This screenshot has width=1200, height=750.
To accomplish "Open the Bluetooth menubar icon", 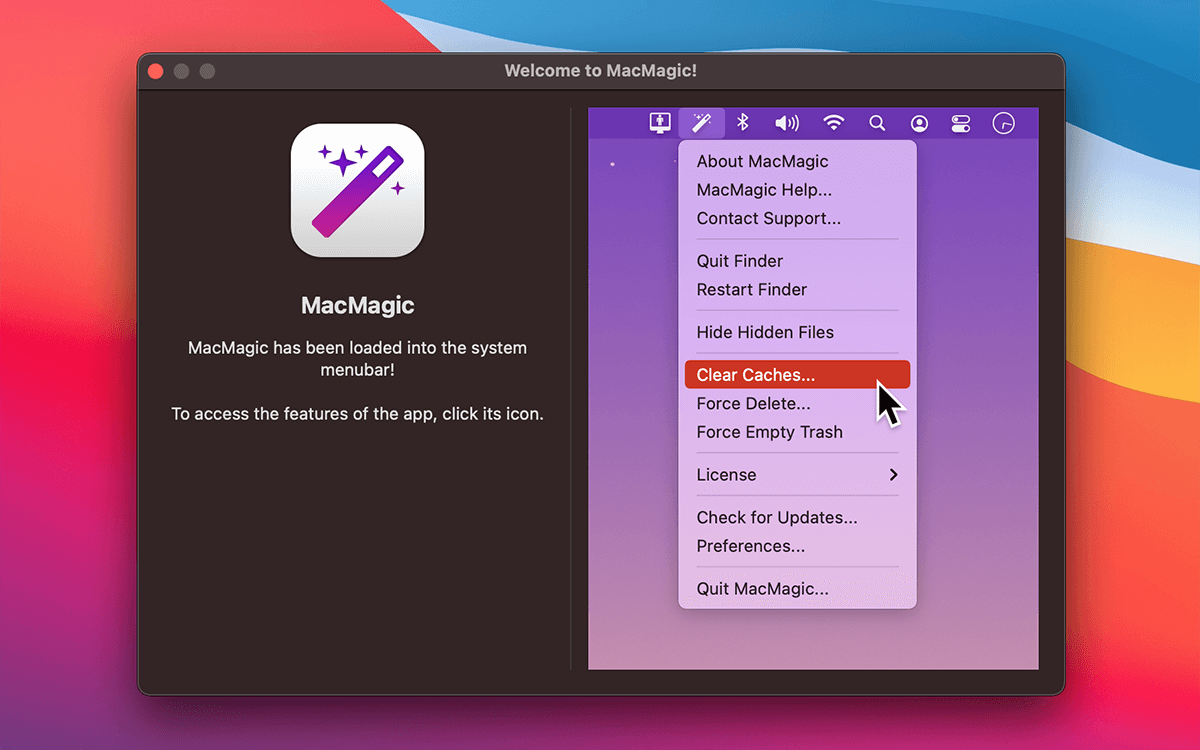I will pyautogui.click(x=743, y=123).
